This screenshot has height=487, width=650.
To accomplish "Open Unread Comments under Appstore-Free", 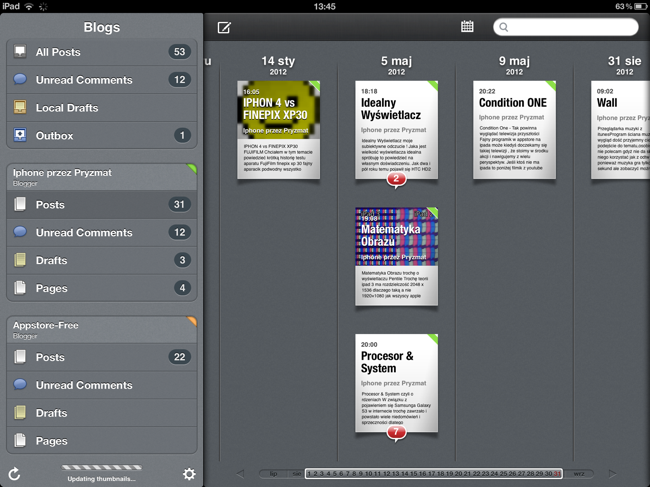I will [102, 385].
